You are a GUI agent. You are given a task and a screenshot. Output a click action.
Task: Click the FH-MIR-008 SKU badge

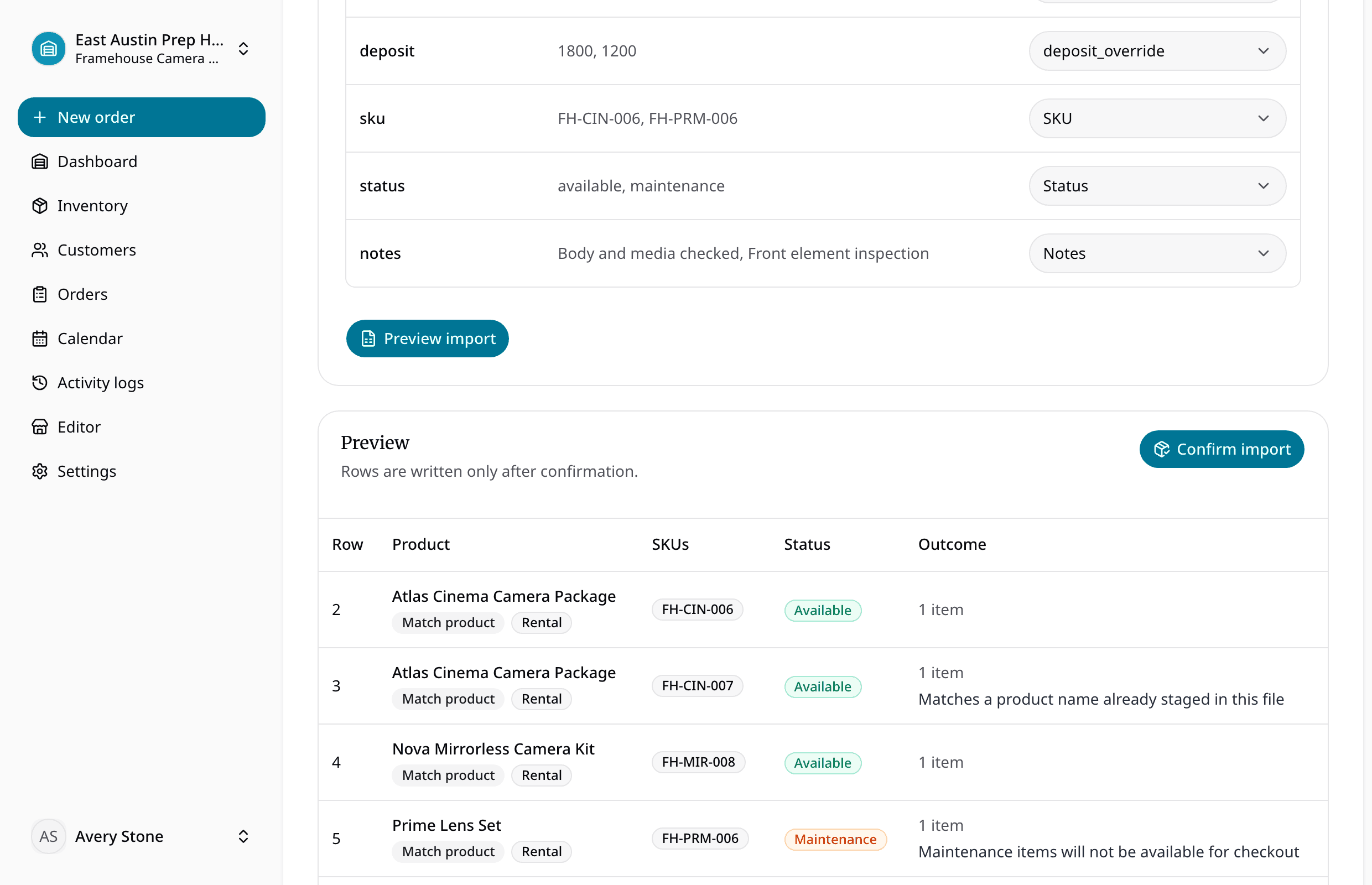tap(698, 763)
